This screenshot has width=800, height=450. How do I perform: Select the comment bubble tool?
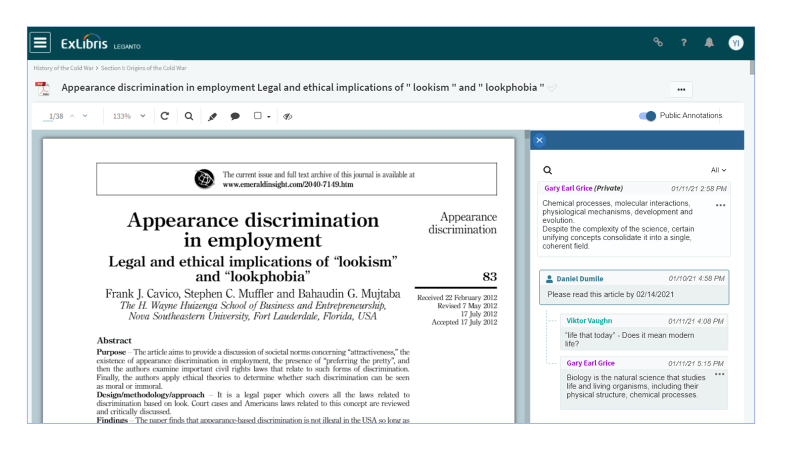point(235,116)
